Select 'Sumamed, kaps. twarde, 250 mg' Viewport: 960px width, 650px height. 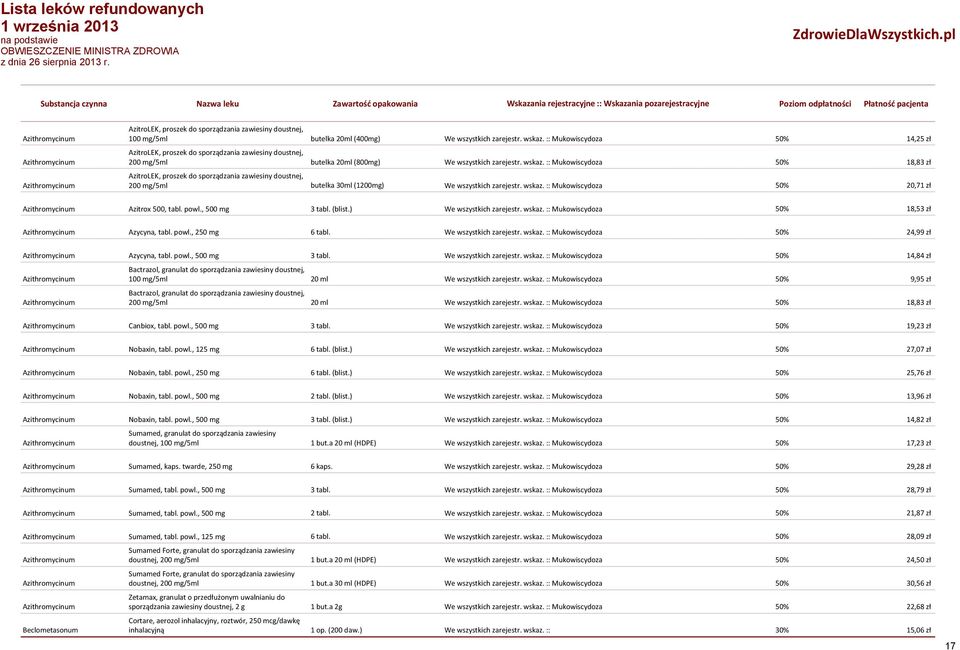click(x=181, y=466)
